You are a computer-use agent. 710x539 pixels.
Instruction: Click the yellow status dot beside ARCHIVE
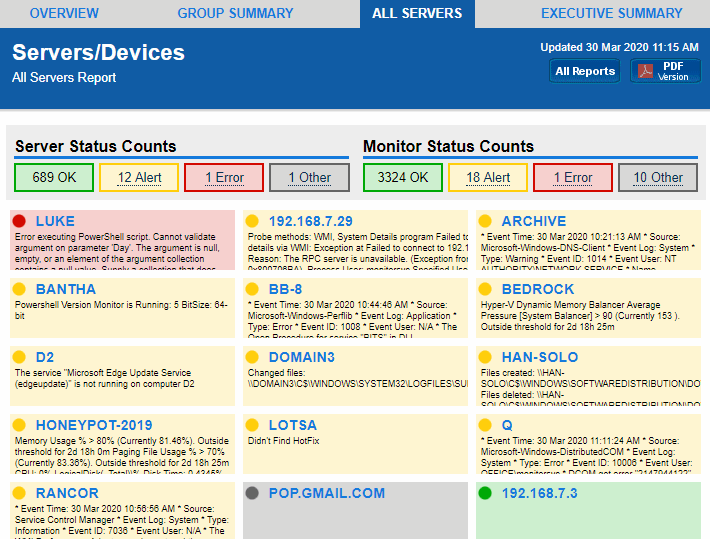(x=485, y=221)
